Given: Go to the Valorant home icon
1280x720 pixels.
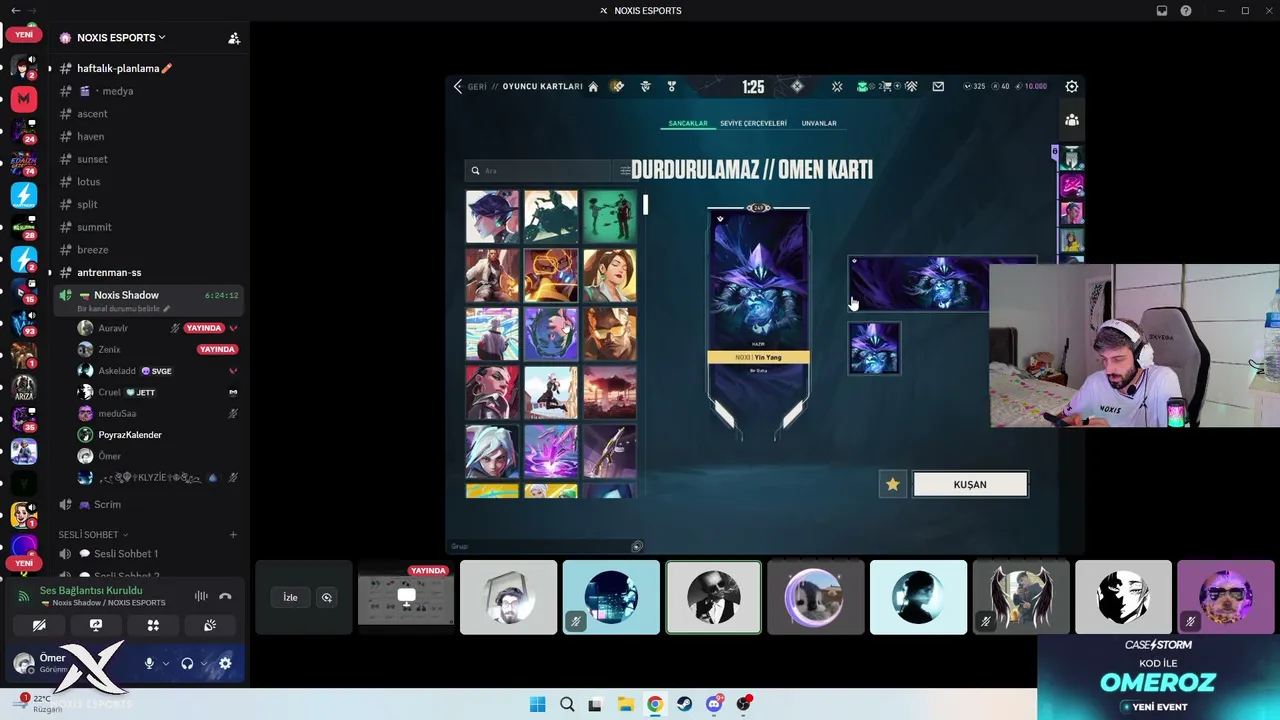Looking at the screenshot, I should tap(593, 87).
